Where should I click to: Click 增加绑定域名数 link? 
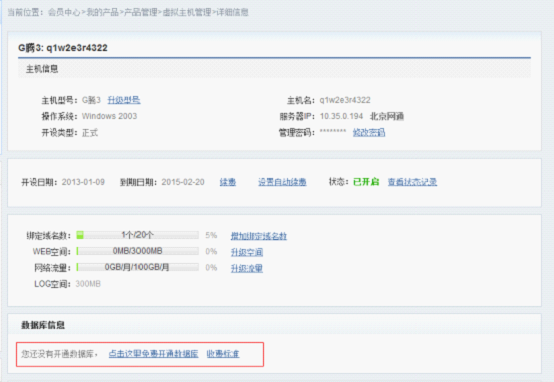click(x=259, y=236)
